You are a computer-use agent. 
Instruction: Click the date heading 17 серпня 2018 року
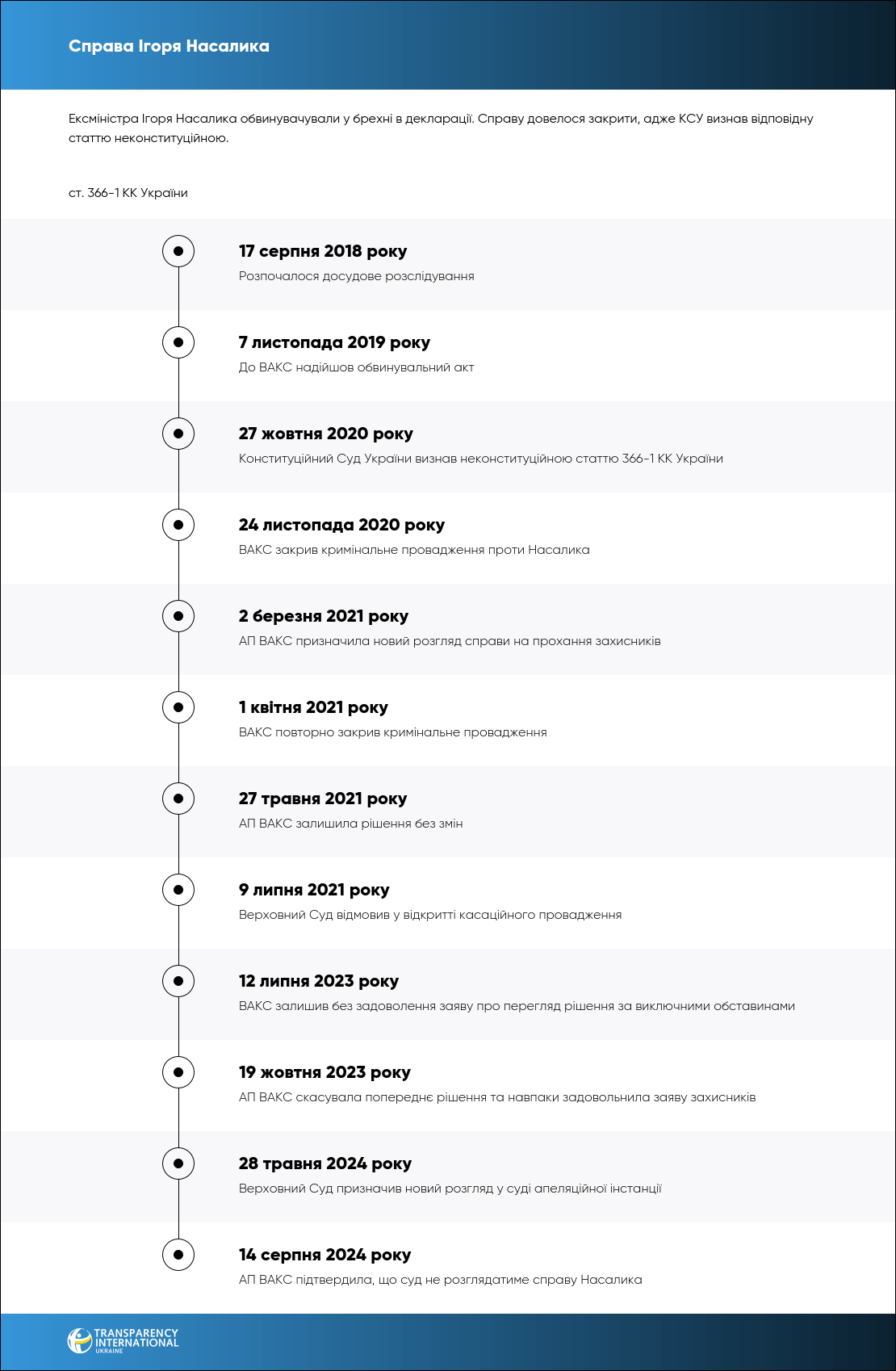click(x=323, y=251)
